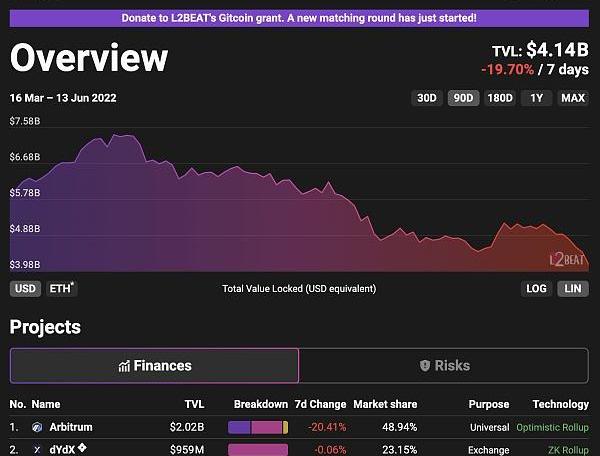This screenshot has width=600, height=456.
Task: Click Arbitrum's 48.94% market share
Action: pos(399,427)
